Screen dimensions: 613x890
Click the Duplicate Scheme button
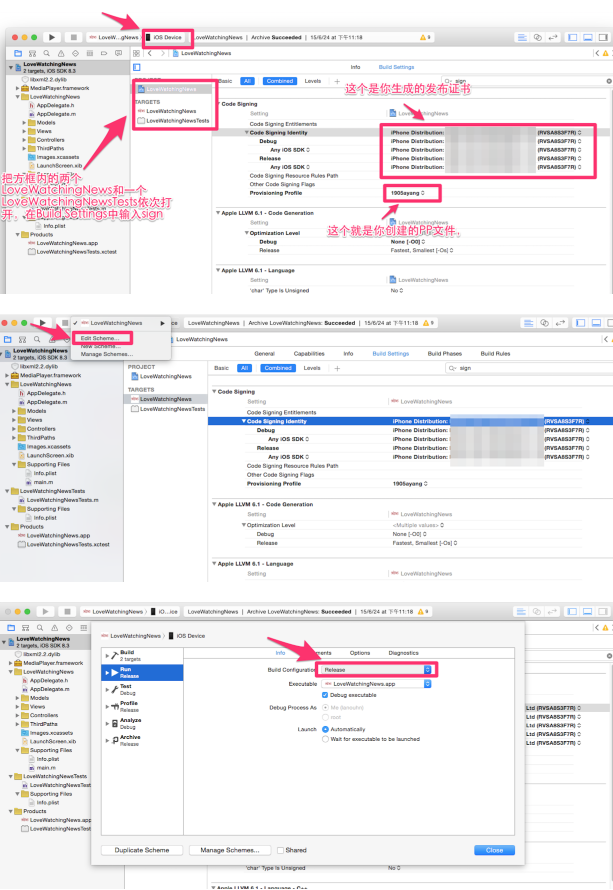click(142, 850)
